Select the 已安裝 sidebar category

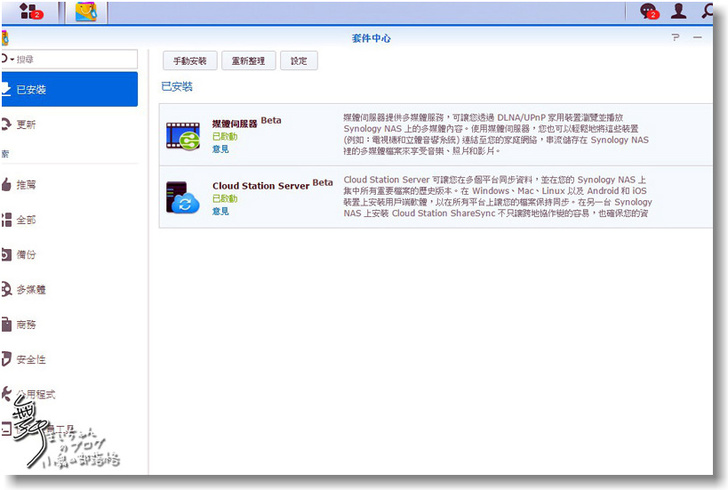pyautogui.click(x=68, y=90)
